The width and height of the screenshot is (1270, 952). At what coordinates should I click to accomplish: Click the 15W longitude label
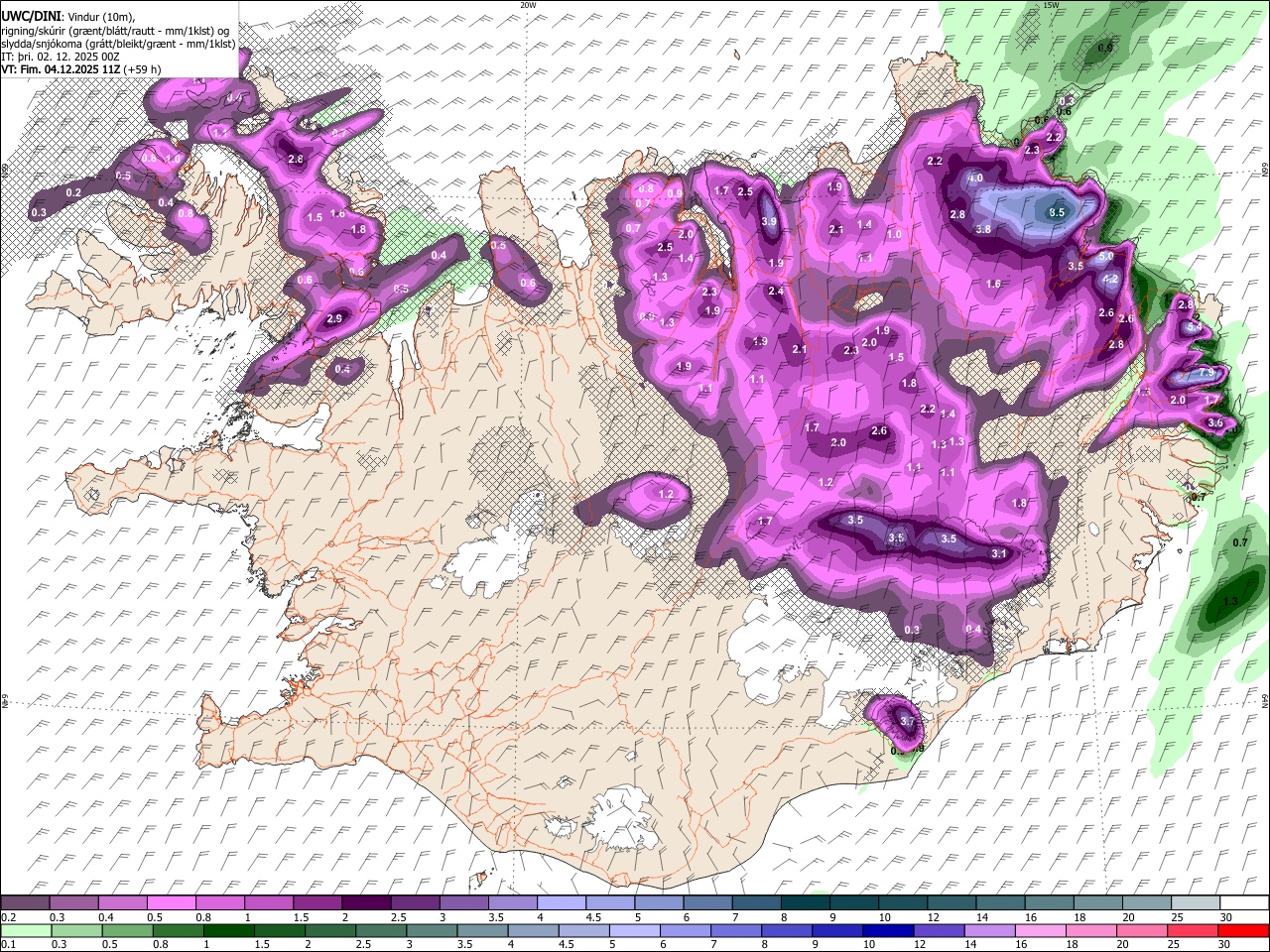pos(1051,5)
